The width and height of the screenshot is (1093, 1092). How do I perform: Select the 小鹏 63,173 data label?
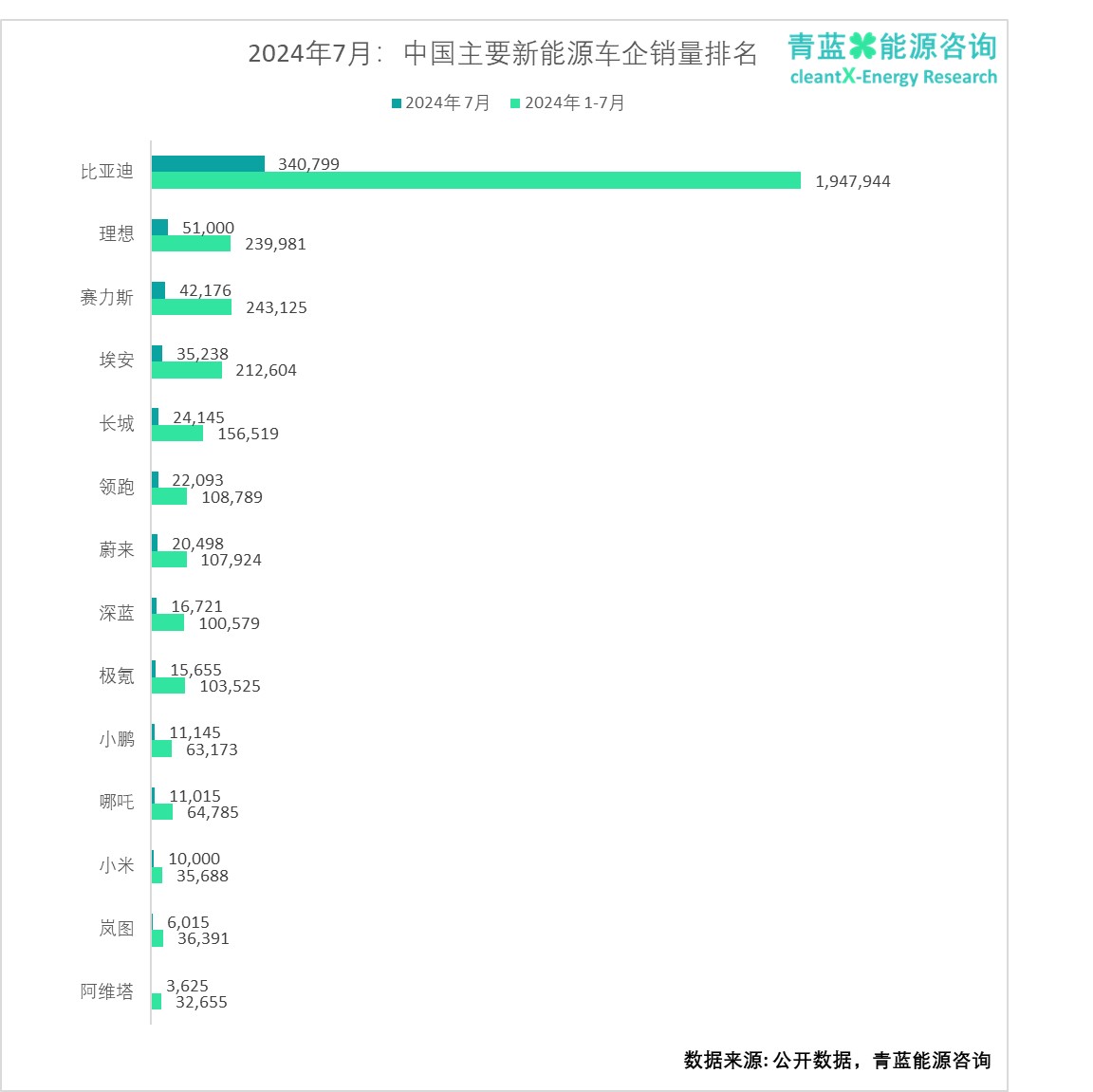[212, 750]
